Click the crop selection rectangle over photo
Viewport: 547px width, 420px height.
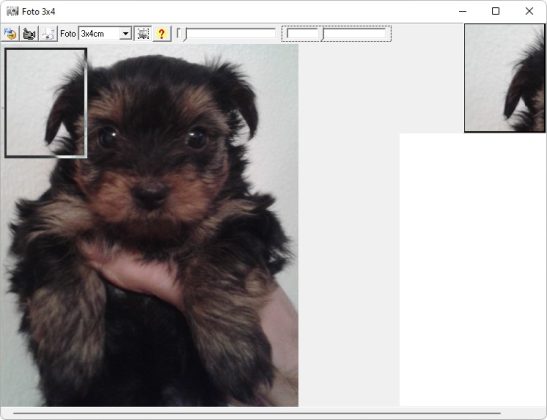point(46,103)
